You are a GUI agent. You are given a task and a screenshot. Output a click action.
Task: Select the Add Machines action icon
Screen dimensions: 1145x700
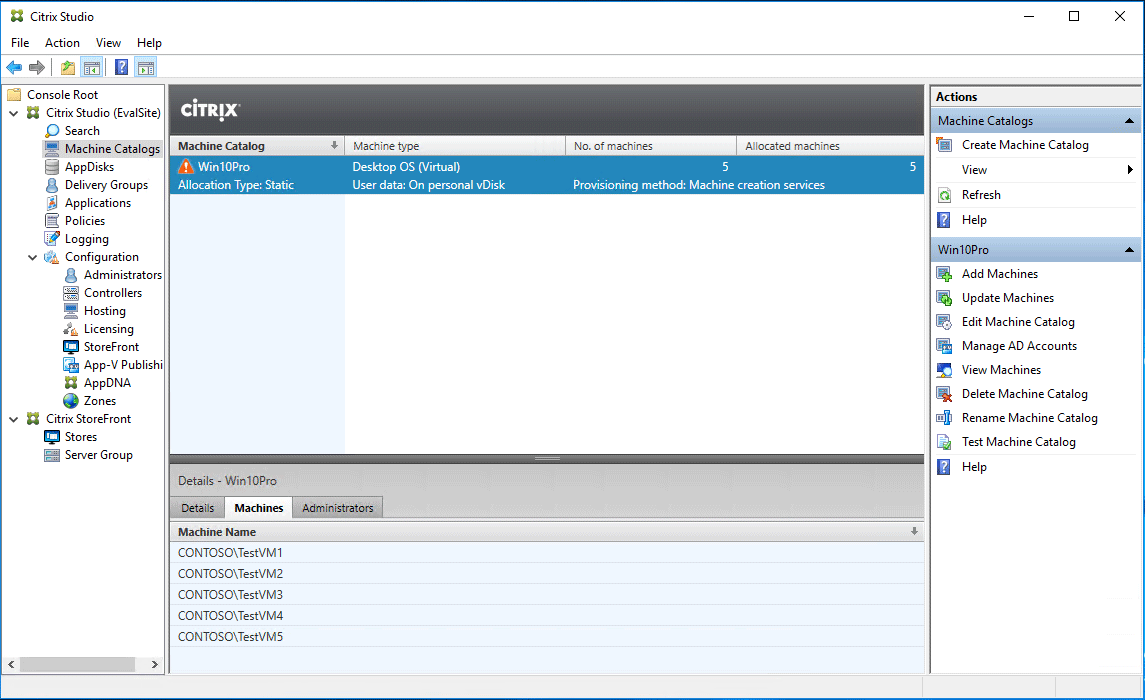click(944, 273)
